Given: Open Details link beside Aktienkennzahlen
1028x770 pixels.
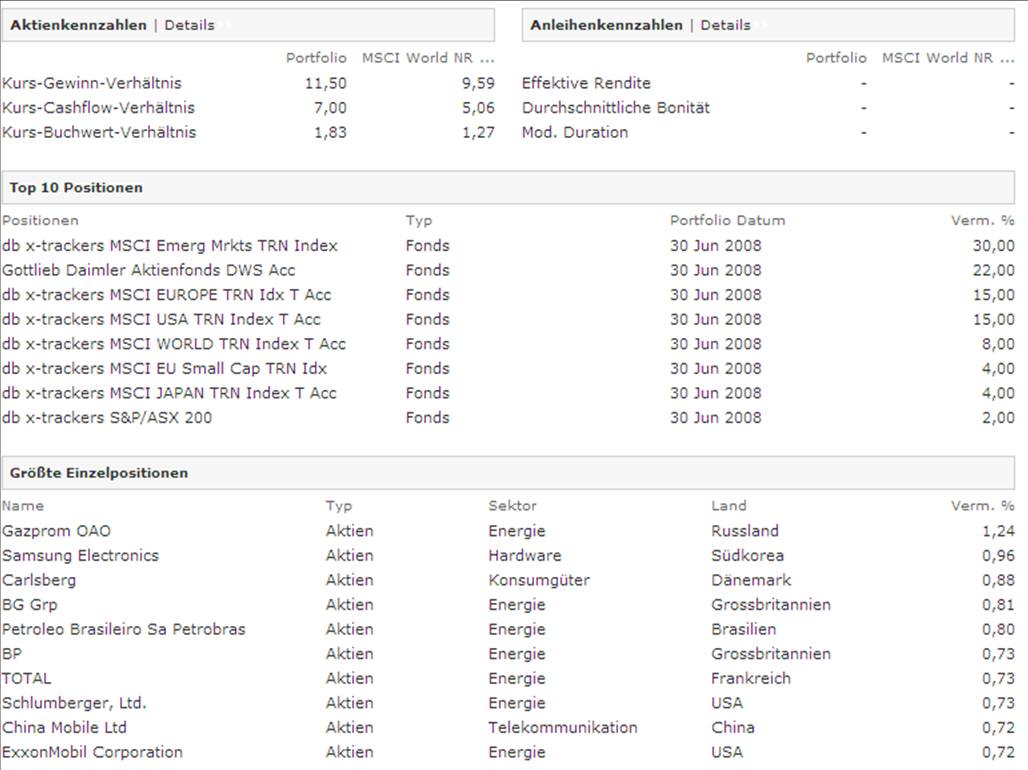Looking at the screenshot, I should point(189,25).
